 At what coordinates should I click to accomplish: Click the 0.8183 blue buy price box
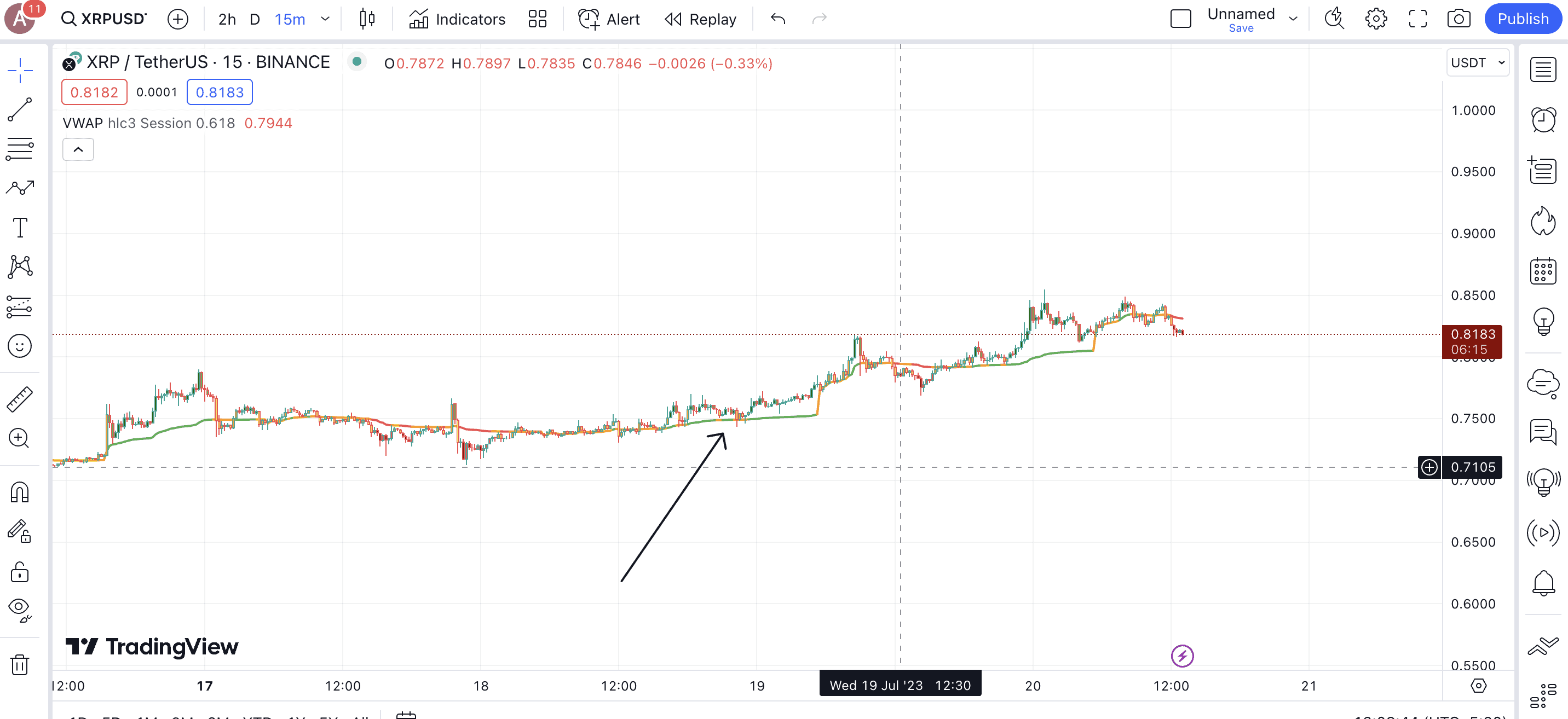pos(219,92)
